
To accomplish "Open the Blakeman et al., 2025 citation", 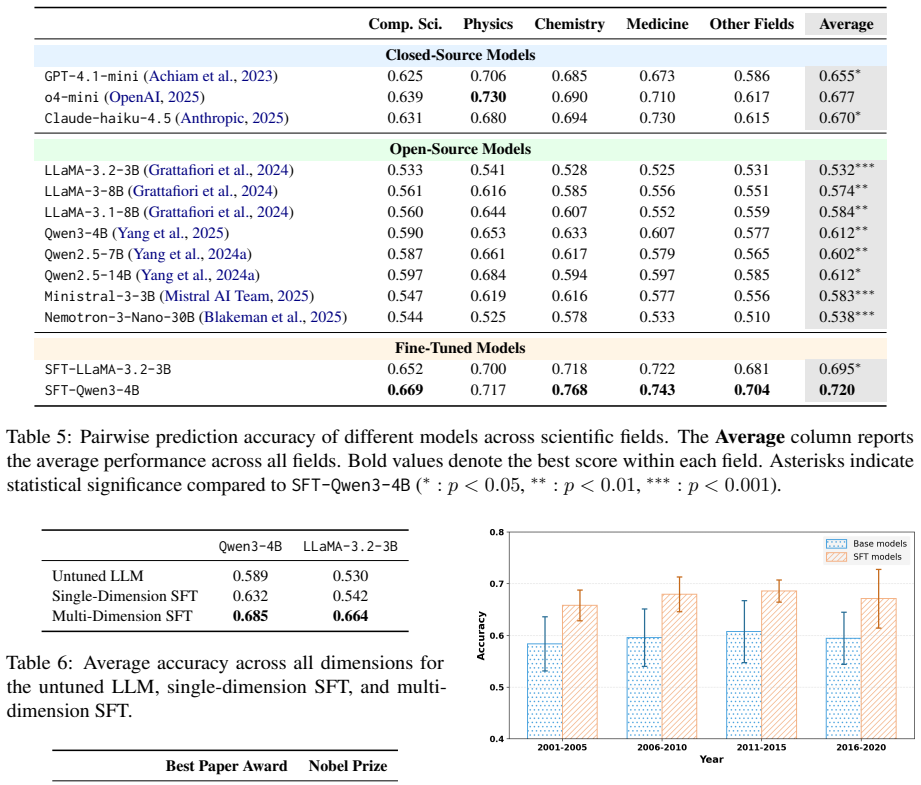I will click(273, 318).
